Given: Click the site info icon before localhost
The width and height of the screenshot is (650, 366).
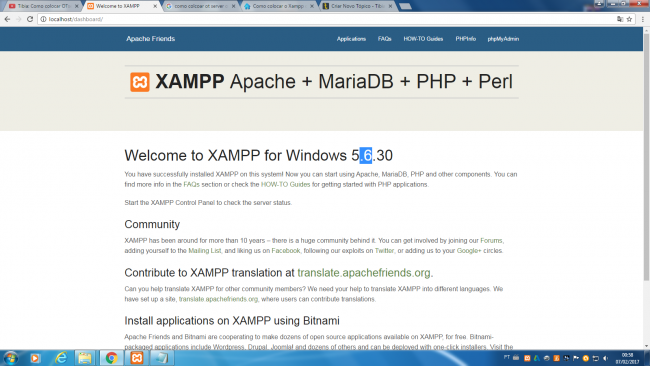Looking at the screenshot, I should coord(43,19).
